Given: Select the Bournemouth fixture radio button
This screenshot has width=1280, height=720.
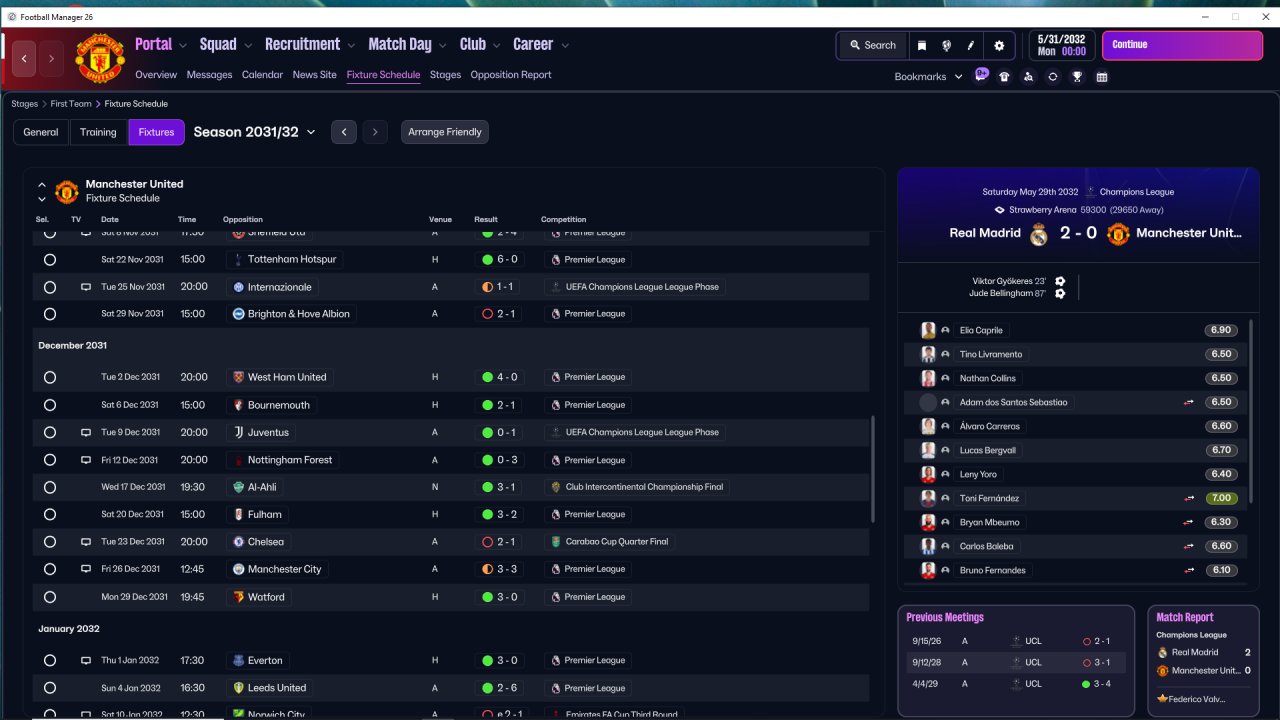Looking at the screenshot, I should pyautogui.click(x=50, y=405).
